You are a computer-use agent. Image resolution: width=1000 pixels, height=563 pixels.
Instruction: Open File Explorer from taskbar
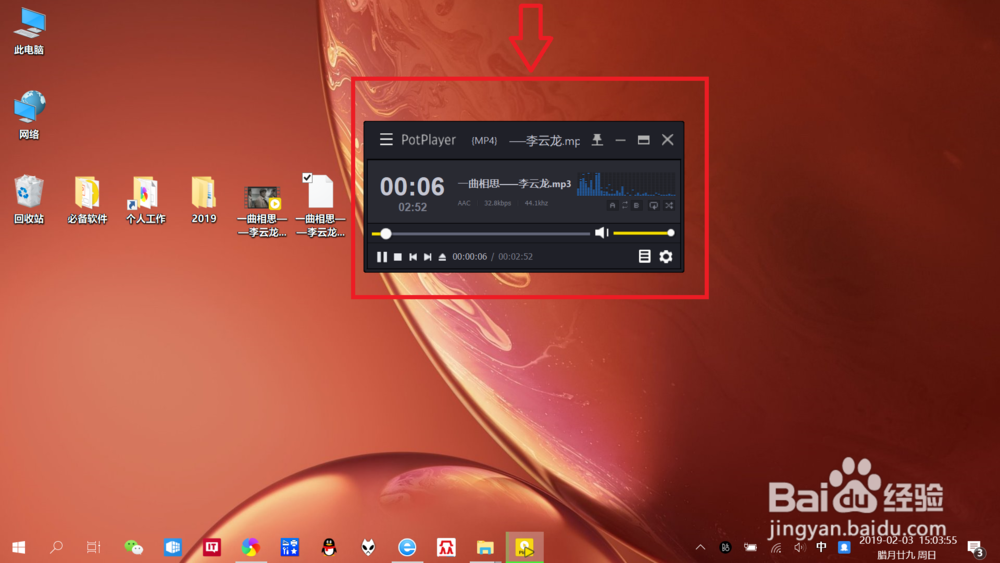(x=485, y=547)
